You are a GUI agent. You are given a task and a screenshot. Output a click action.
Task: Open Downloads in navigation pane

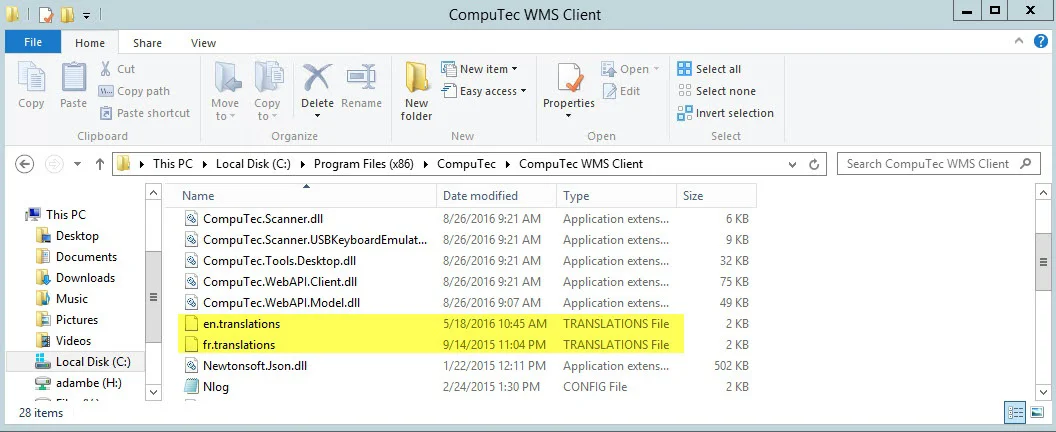[x=85, y=278]
